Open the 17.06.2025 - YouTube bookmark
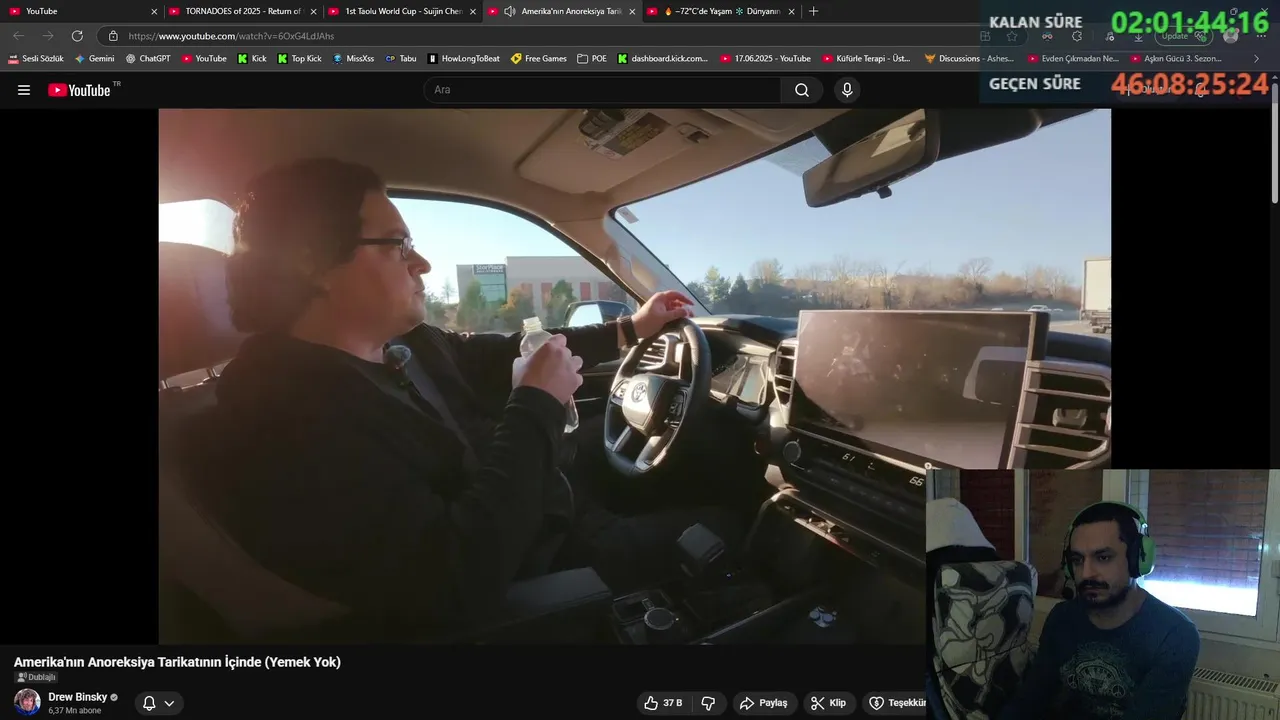 pyautogui.click(x=766, y=58)
